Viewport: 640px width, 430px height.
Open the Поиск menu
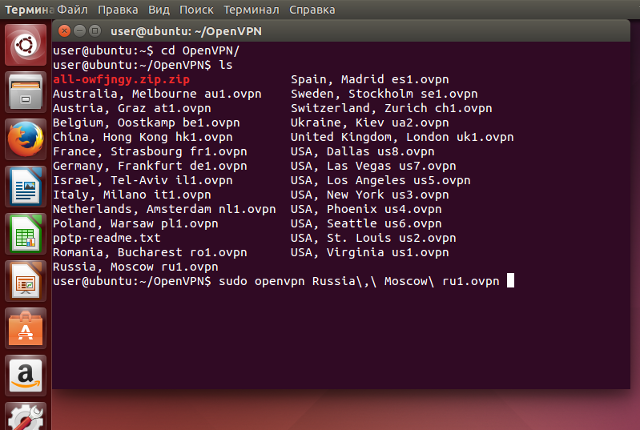tap(196, 9)
